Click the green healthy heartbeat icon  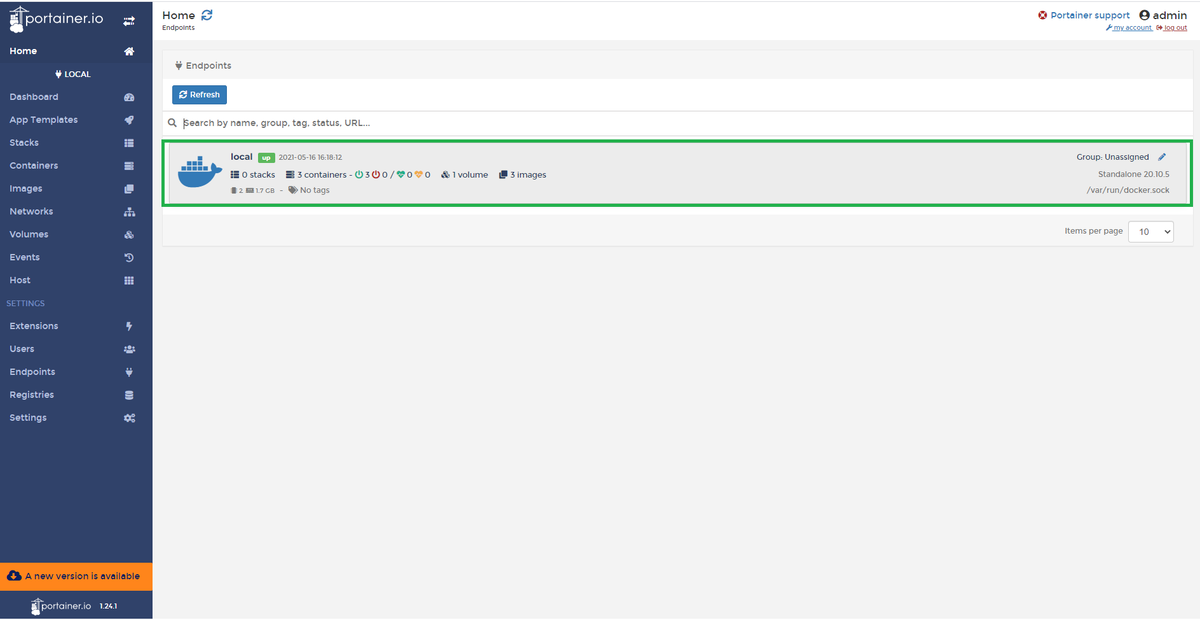click(401, 175)
